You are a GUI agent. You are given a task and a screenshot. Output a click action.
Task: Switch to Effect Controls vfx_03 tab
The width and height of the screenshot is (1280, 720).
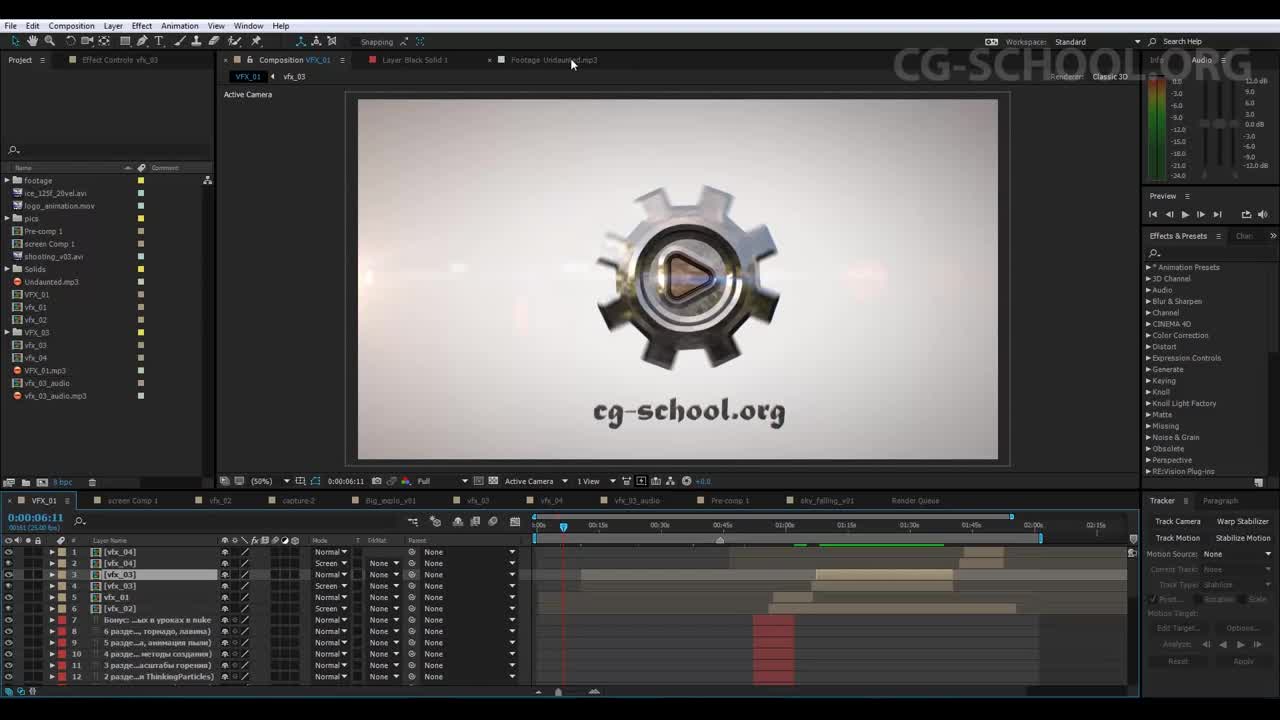120,60
